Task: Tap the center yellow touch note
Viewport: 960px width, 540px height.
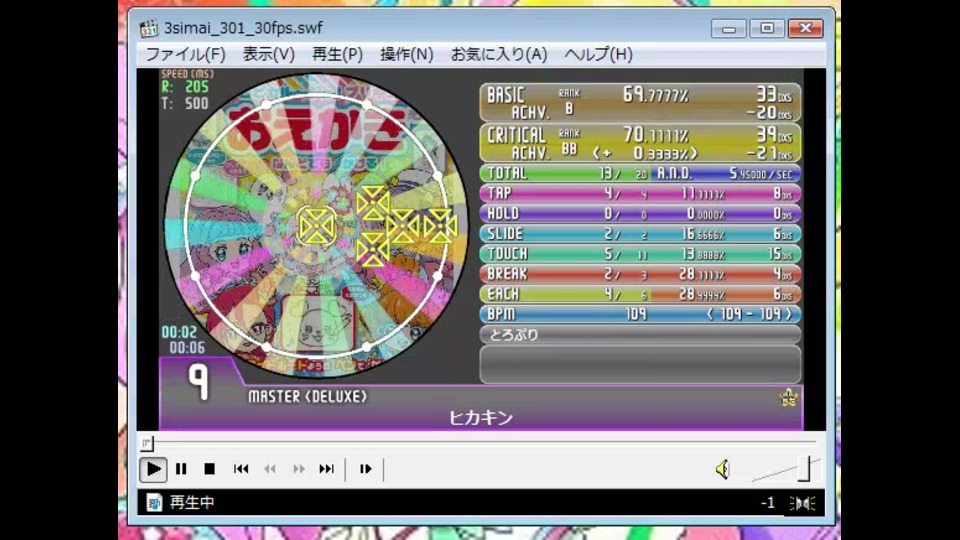Action: coord(316,227)
